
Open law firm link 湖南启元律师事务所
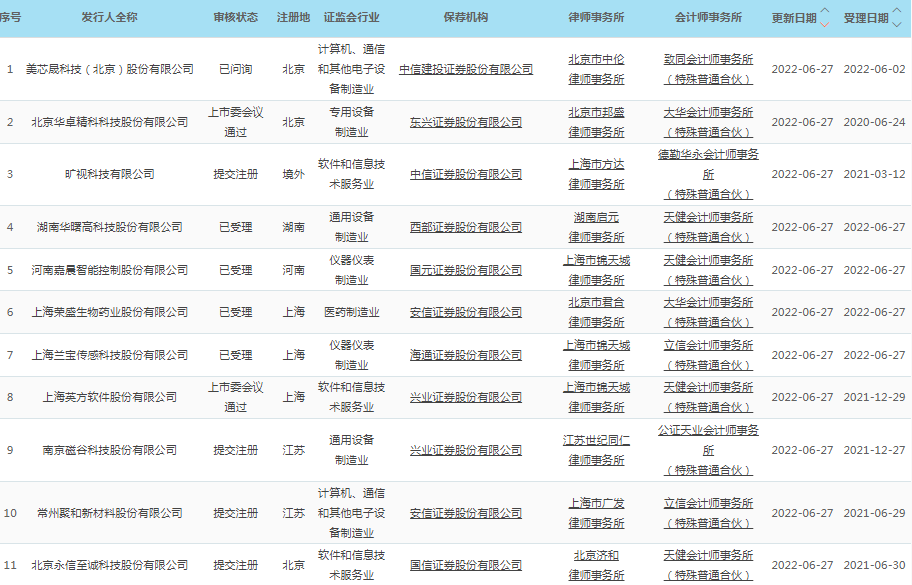tap(596, 227)
